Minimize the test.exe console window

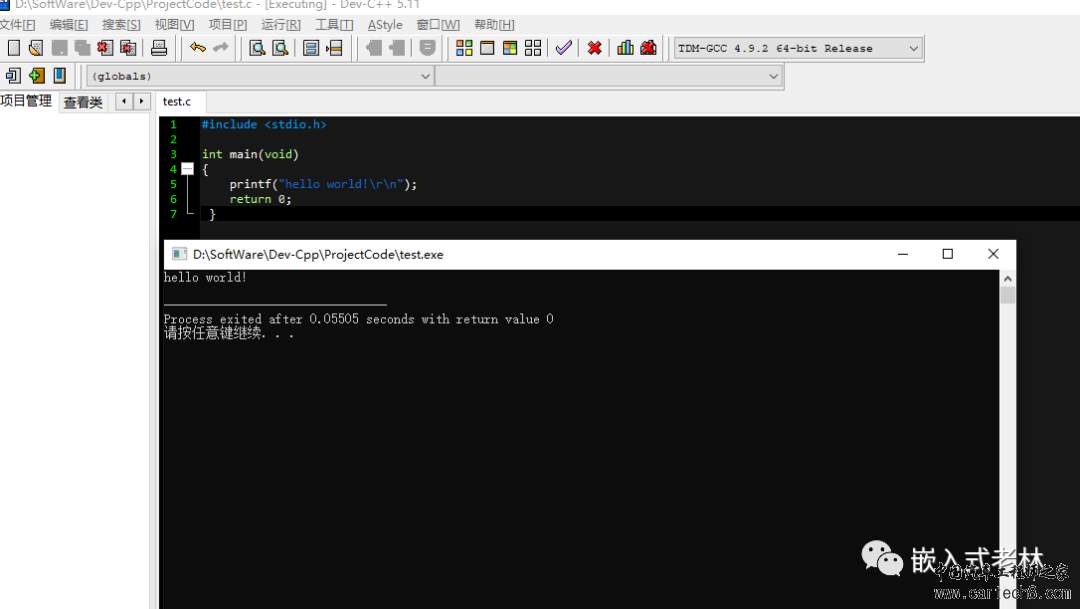[x=903, y=254]
